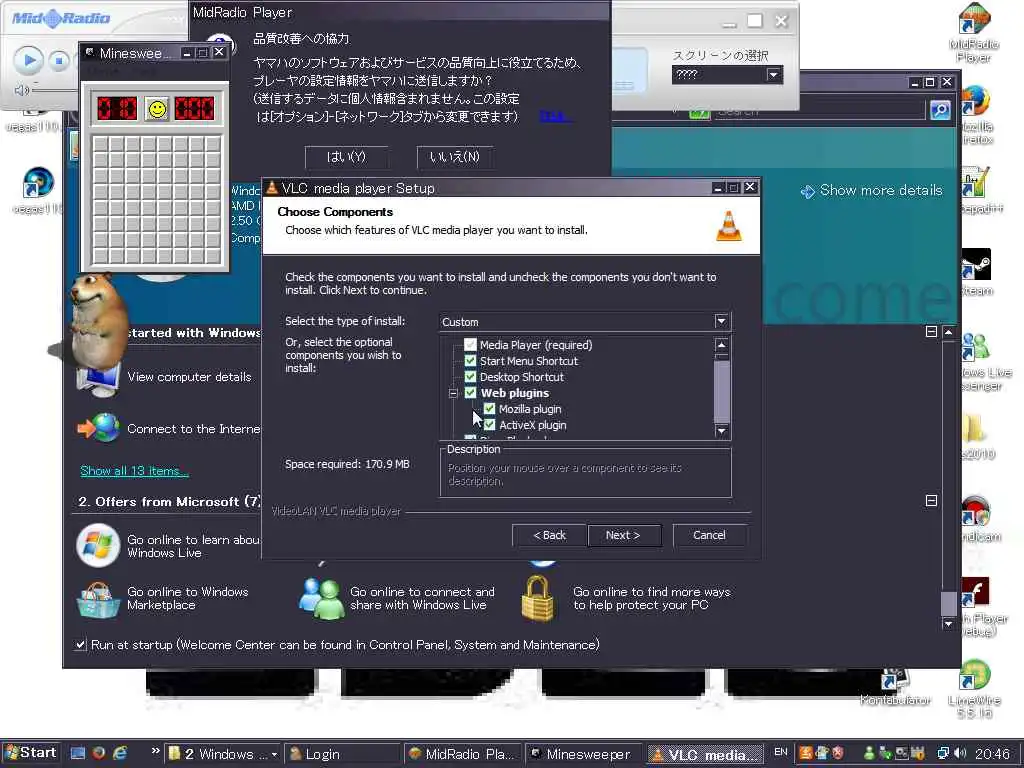Open MidRadio Player desktop shortcut
Image resolution: width=1024 pixels, height=768 pixels.
pos(974,33)
